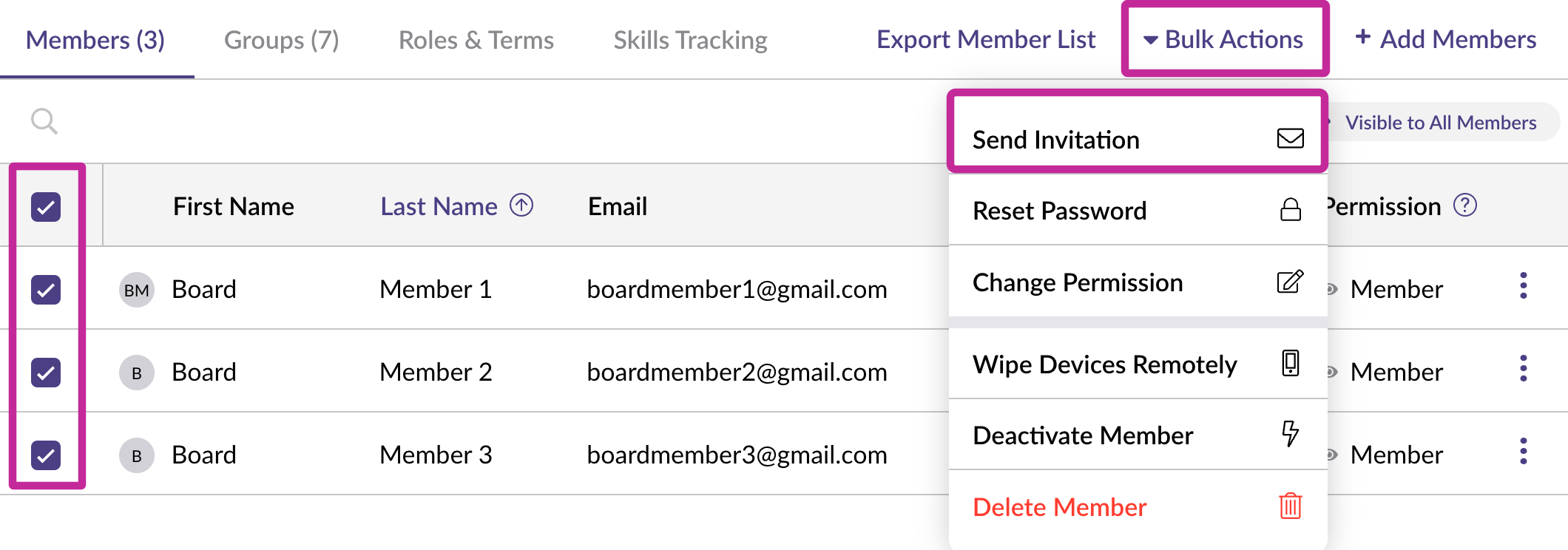Viewport: 1568px width, 550px height.
Task: Toggle the select-all checkbox in header
Action: 46,207
